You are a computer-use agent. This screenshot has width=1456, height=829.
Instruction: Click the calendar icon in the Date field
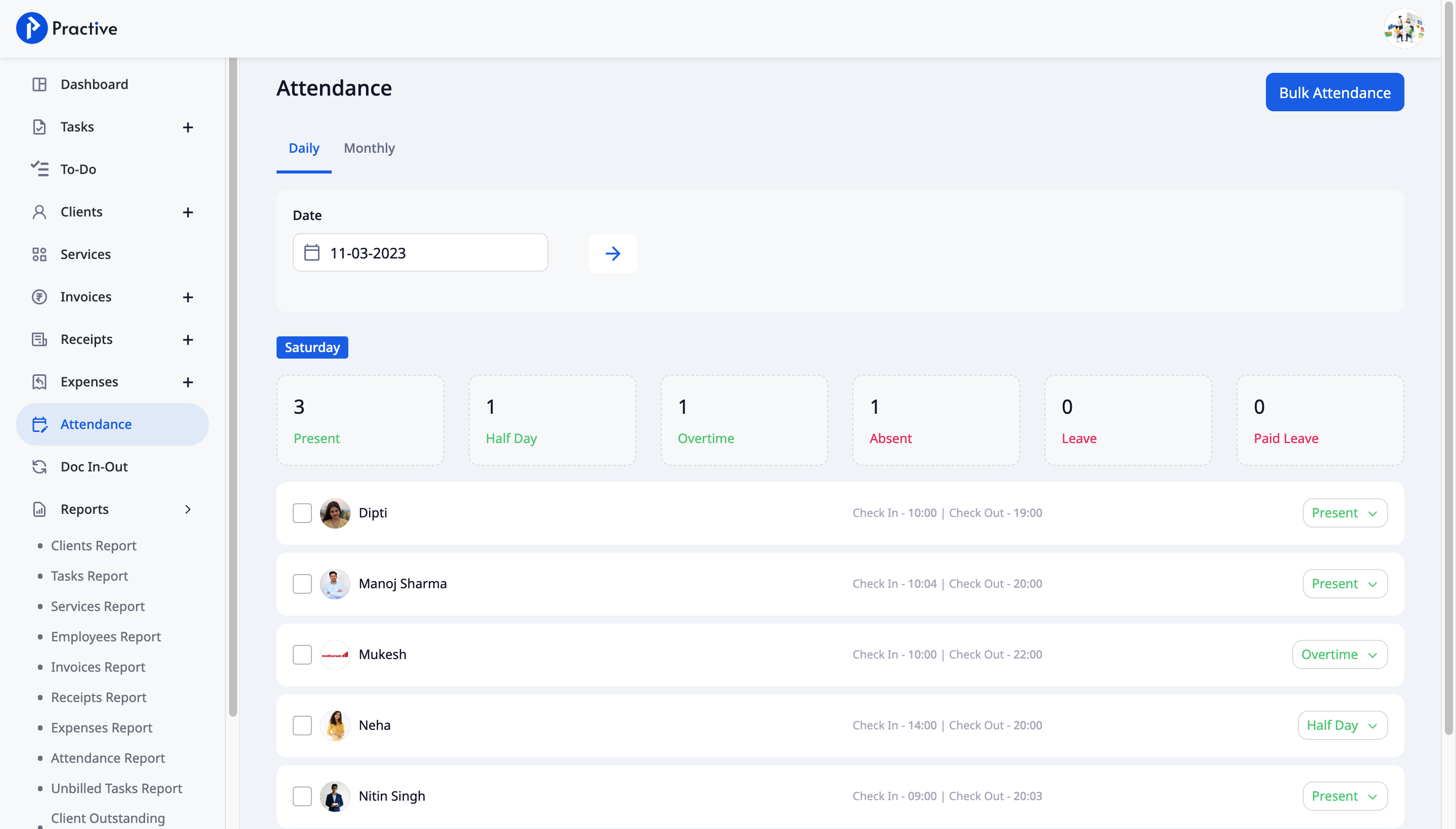click(312, 252)
